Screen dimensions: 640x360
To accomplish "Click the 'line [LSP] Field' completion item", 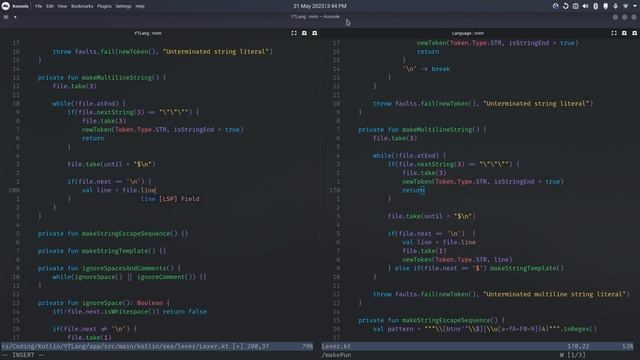I will click(170, 199).
